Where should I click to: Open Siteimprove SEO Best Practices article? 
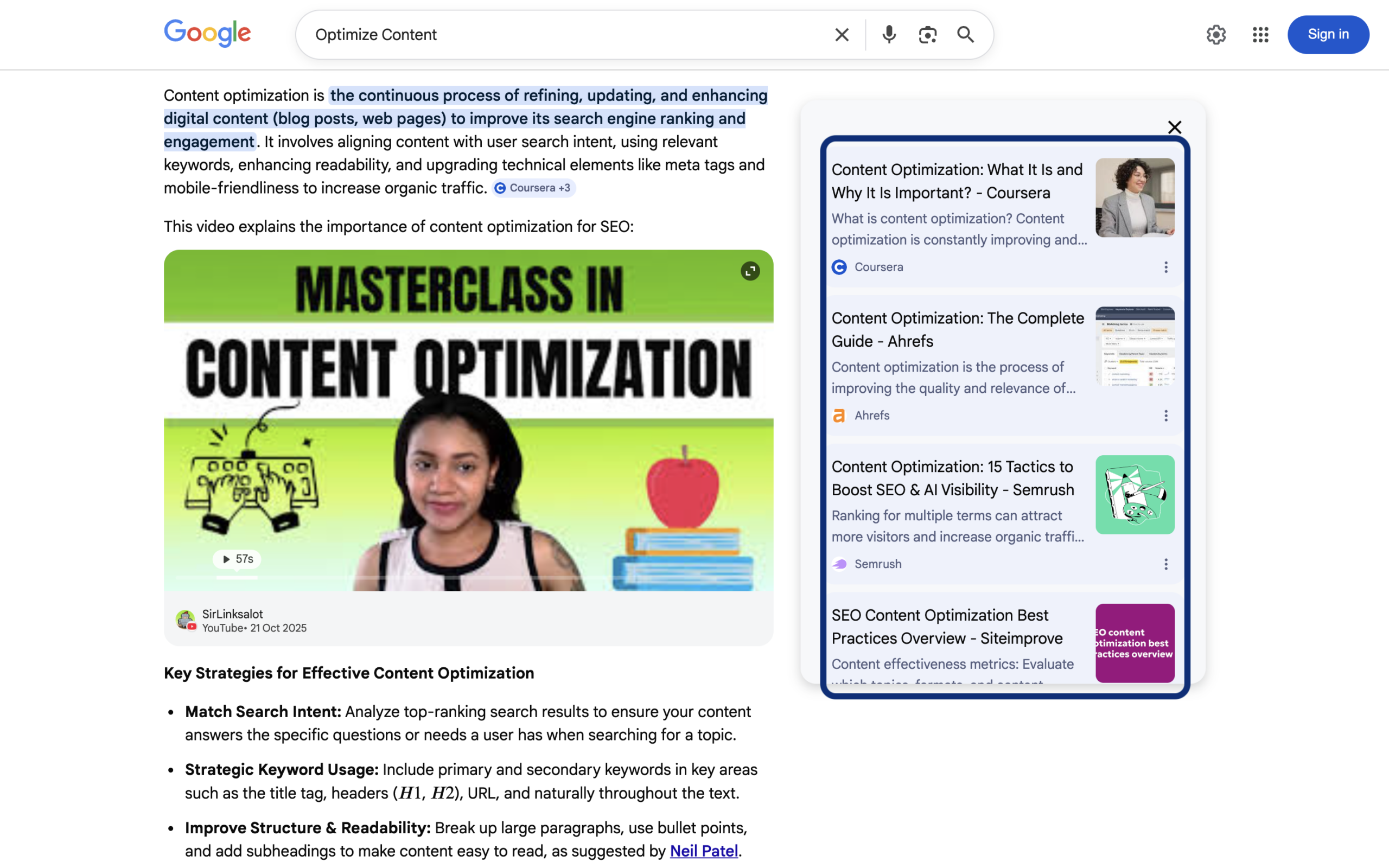coord(947,626)
